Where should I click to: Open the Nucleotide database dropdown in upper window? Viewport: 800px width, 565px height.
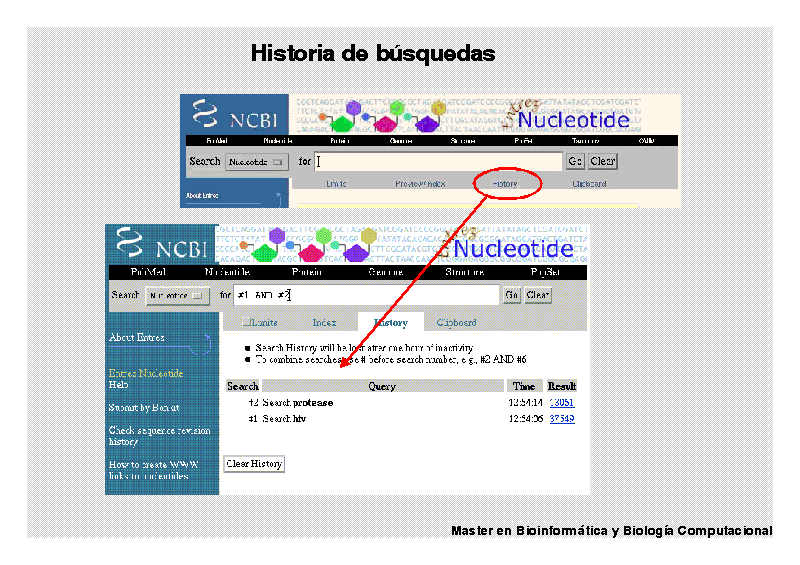(256, 161)
